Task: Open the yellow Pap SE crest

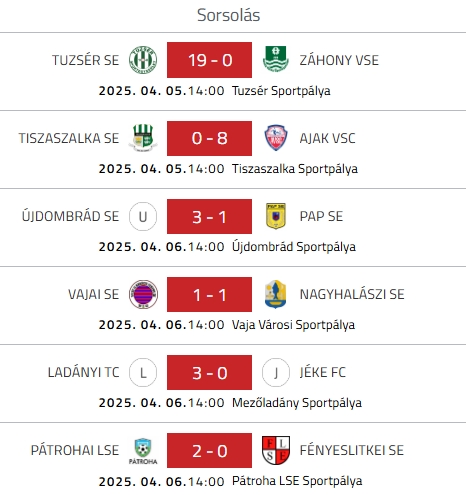Action: tap(276, 216)
